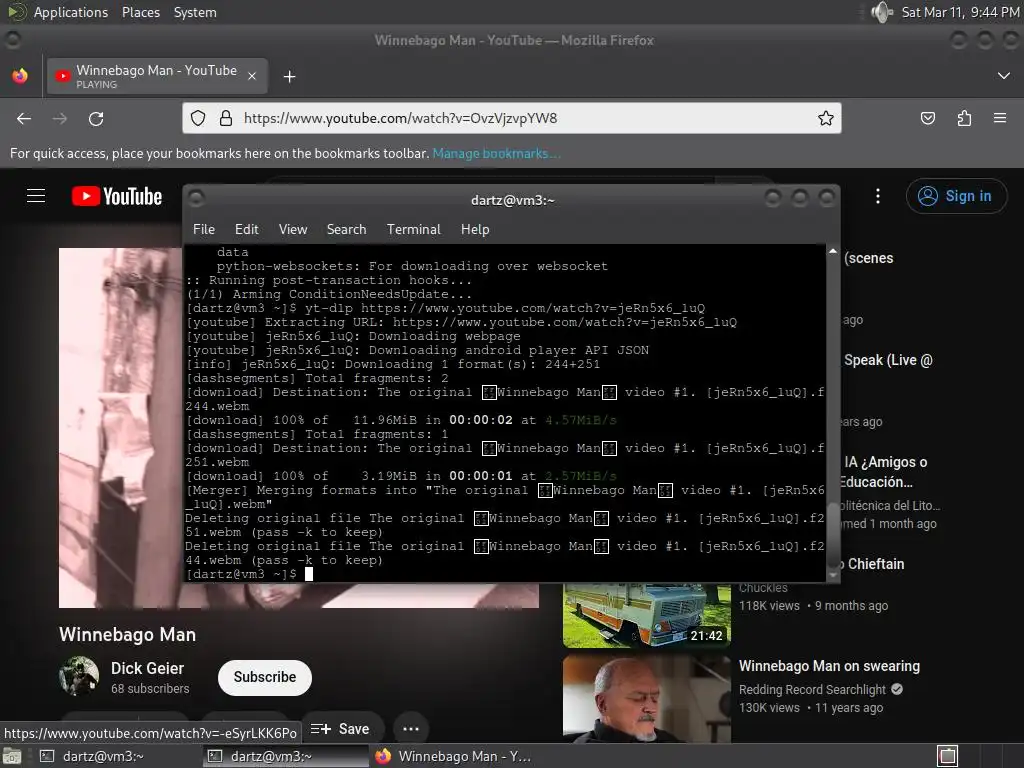Click the Winnebago Man video title
This screenshot has height=768, width=1024.
(x=127, y=635)
